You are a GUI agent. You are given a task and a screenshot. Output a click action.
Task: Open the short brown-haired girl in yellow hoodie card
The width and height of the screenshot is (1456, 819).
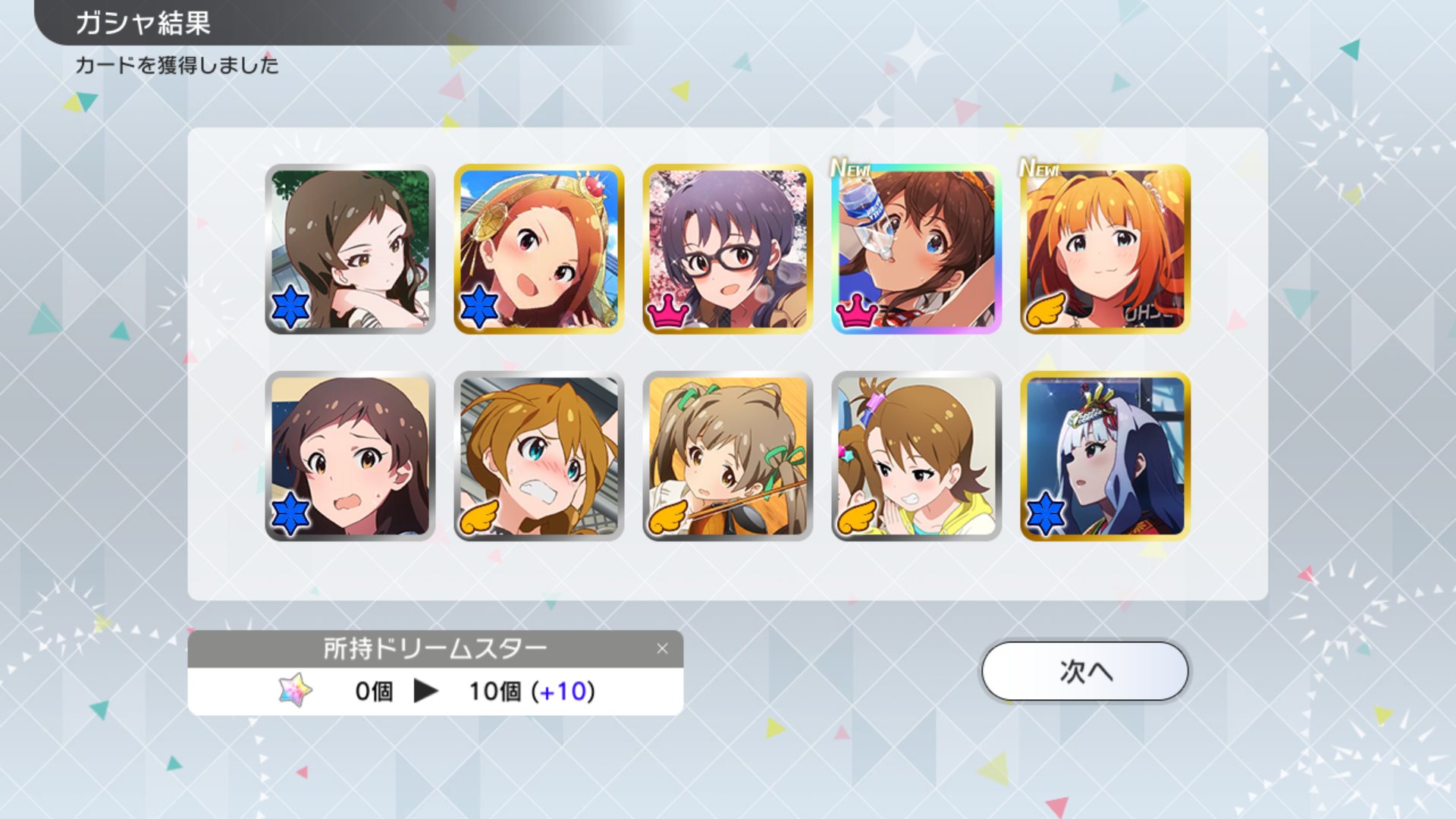(x=917, y=456)
